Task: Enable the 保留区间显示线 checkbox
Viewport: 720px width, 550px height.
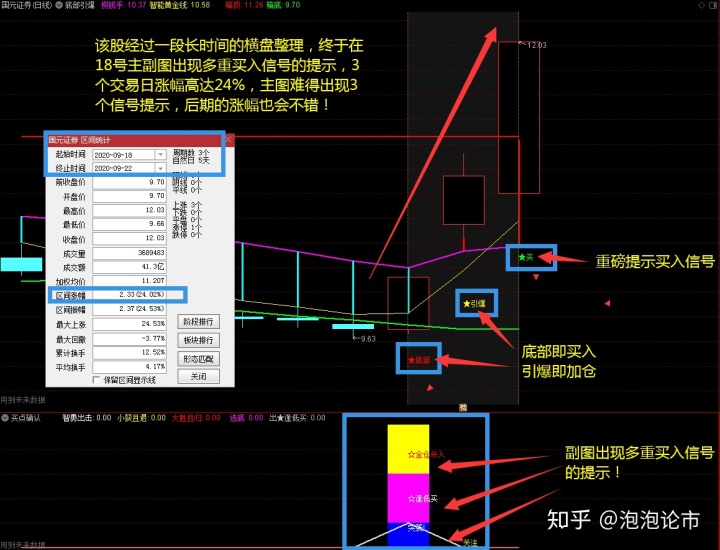Action: pos(96,380)
